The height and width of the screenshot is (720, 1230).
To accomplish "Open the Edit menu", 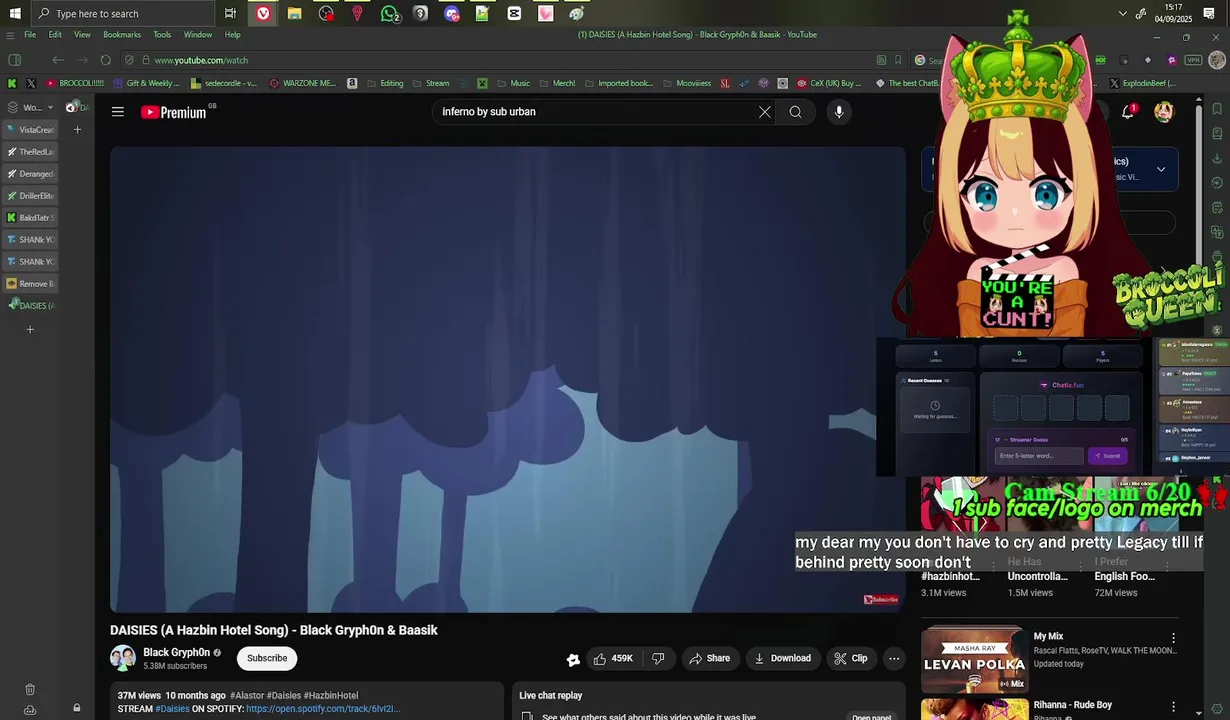I will click(55, 35).
